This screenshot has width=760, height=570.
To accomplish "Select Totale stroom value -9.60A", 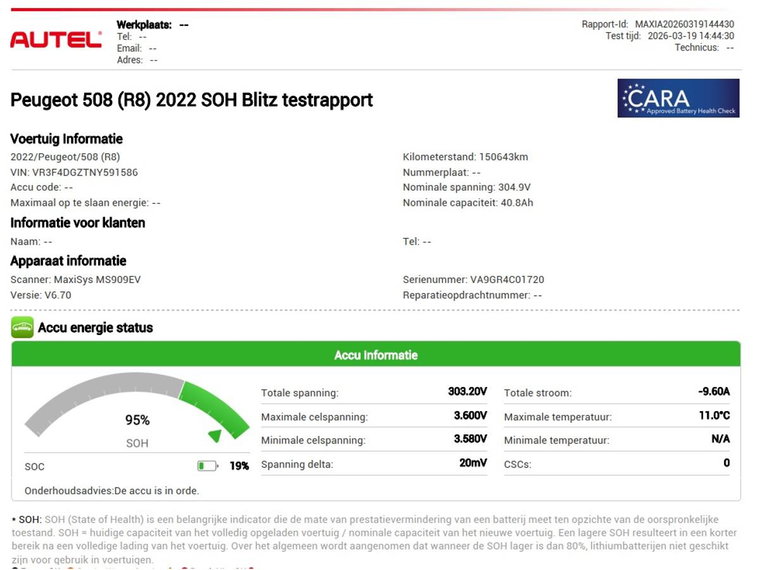I will click(714, 391).
